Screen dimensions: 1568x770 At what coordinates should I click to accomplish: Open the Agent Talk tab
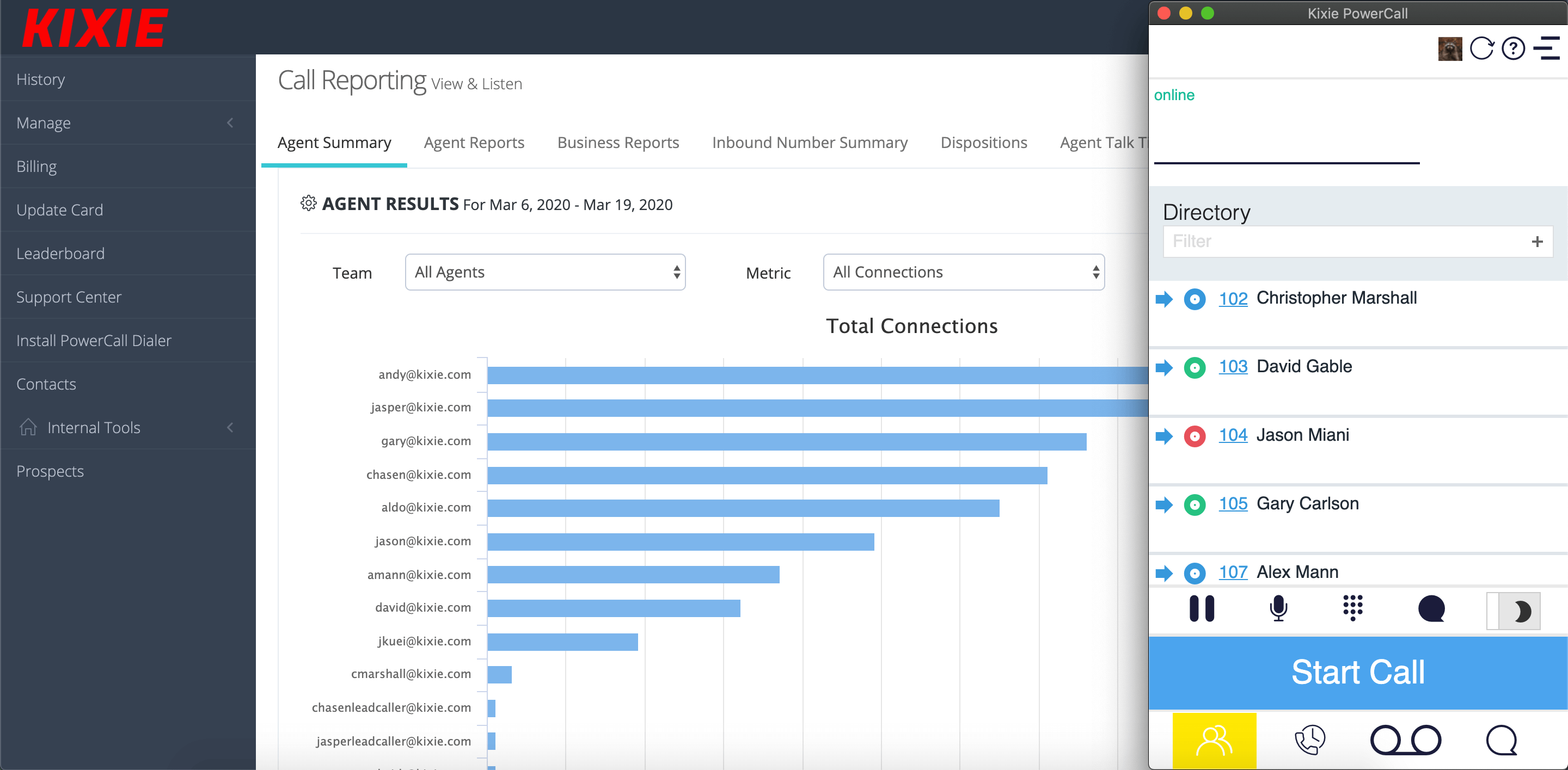point(1104,143)
